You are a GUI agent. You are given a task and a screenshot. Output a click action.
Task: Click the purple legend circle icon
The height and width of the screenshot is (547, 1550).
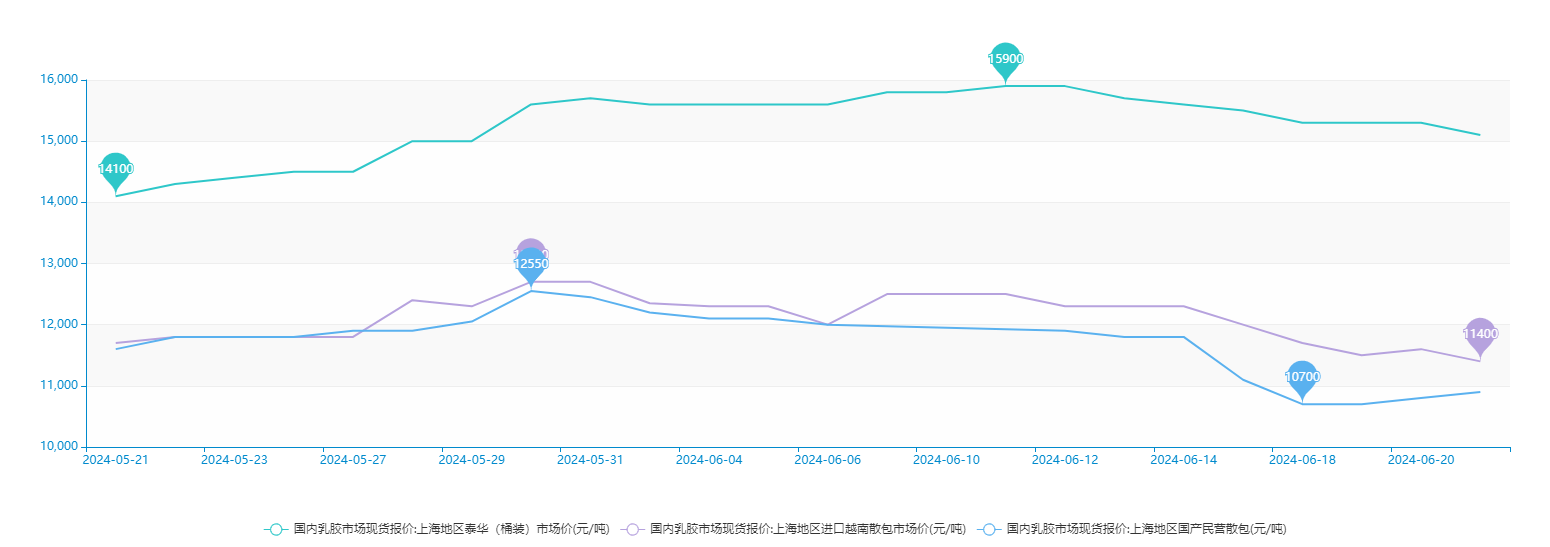(x=632, y=529)
